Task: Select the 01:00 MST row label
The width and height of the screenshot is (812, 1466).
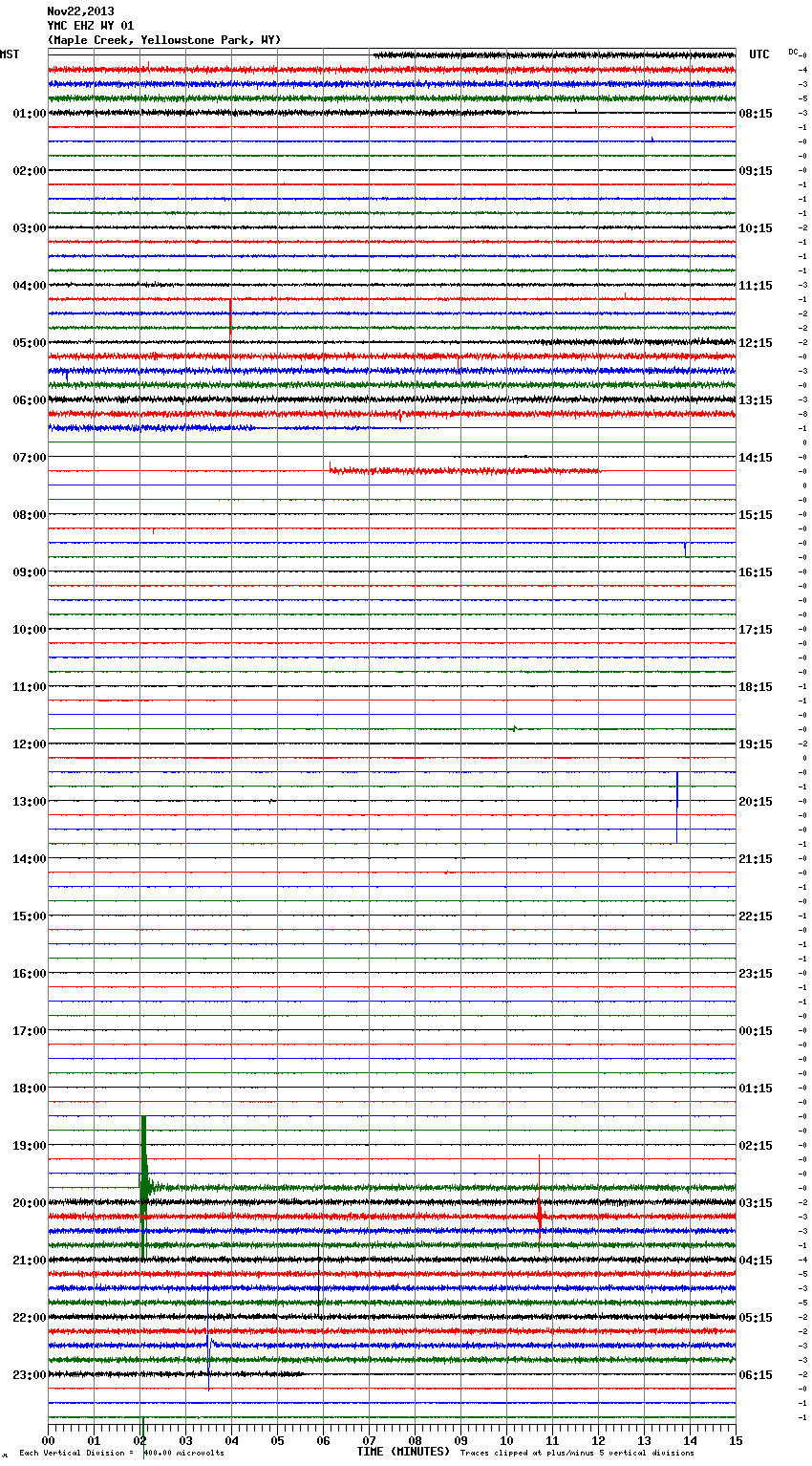Action: point(30,114)
